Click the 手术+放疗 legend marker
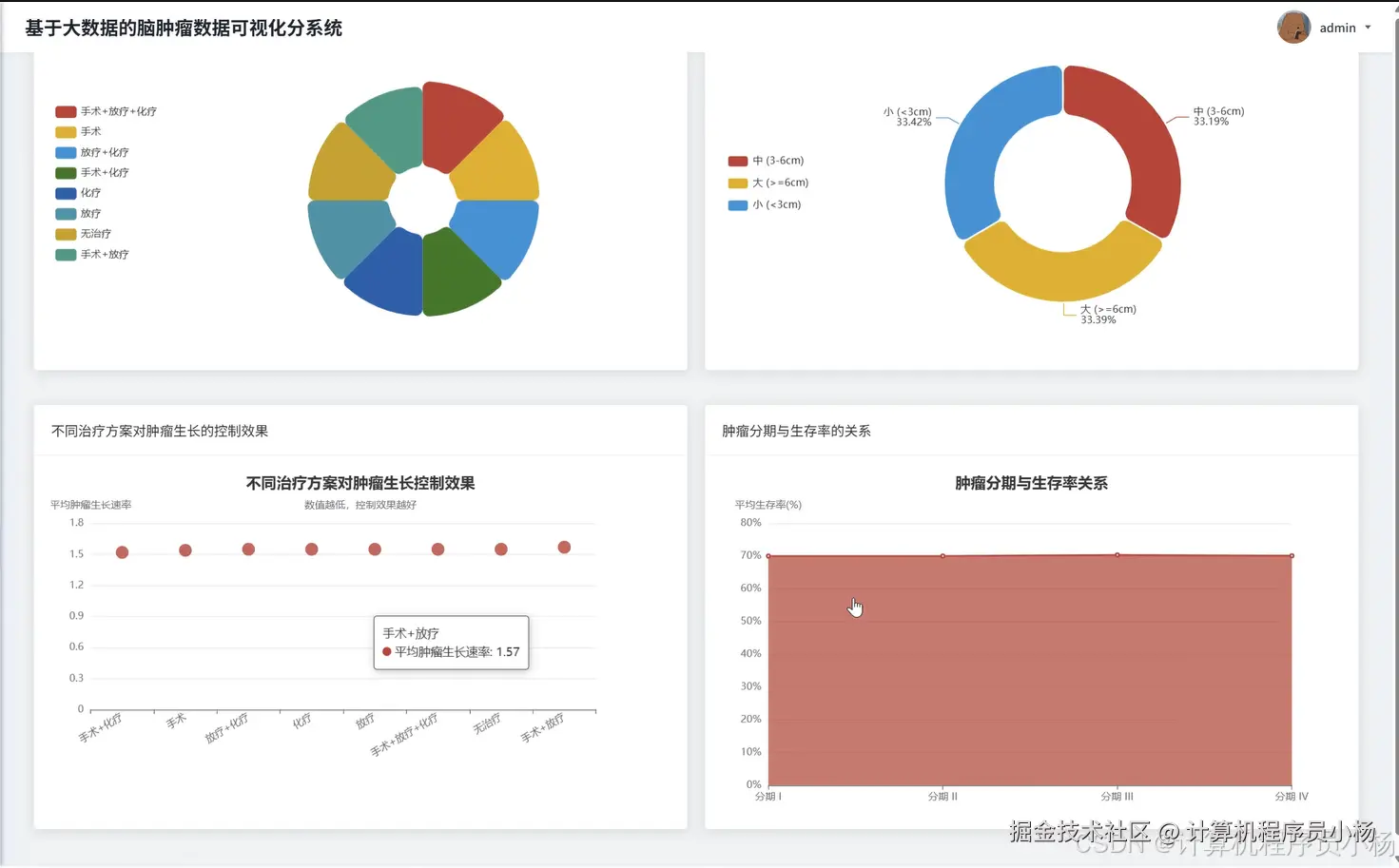This screenshot has width=1399, height=868. tap(65, 254)
